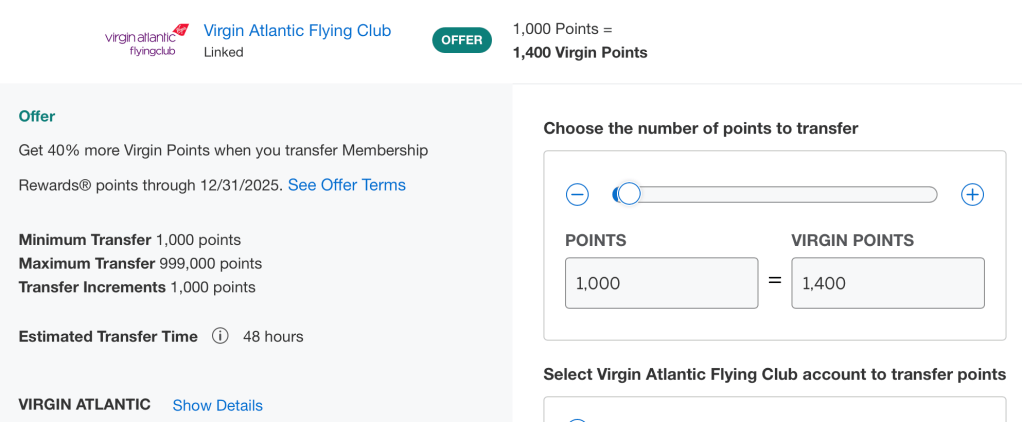This screenshot has height=422, width=1022.
Task: Open the Virgin Atlantic Flying Club title link
Action: pos(297,31)
